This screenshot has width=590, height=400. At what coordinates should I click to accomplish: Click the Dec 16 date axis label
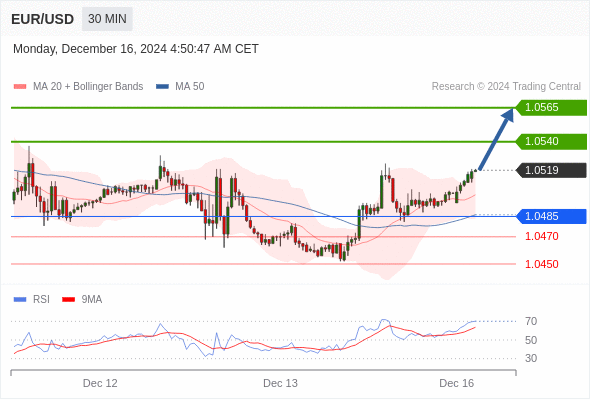(x=457, y=383)
